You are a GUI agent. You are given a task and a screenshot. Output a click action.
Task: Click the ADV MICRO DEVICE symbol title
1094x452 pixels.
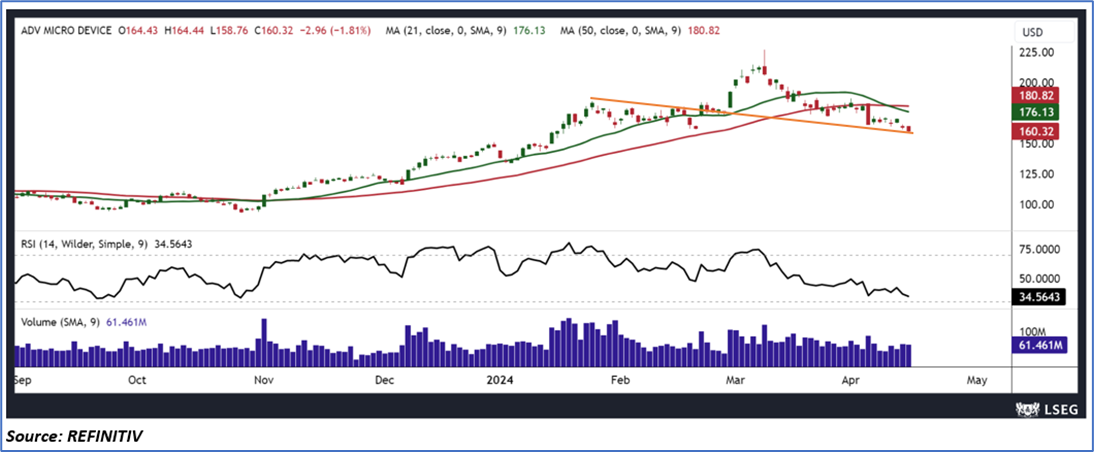[66, 31]
